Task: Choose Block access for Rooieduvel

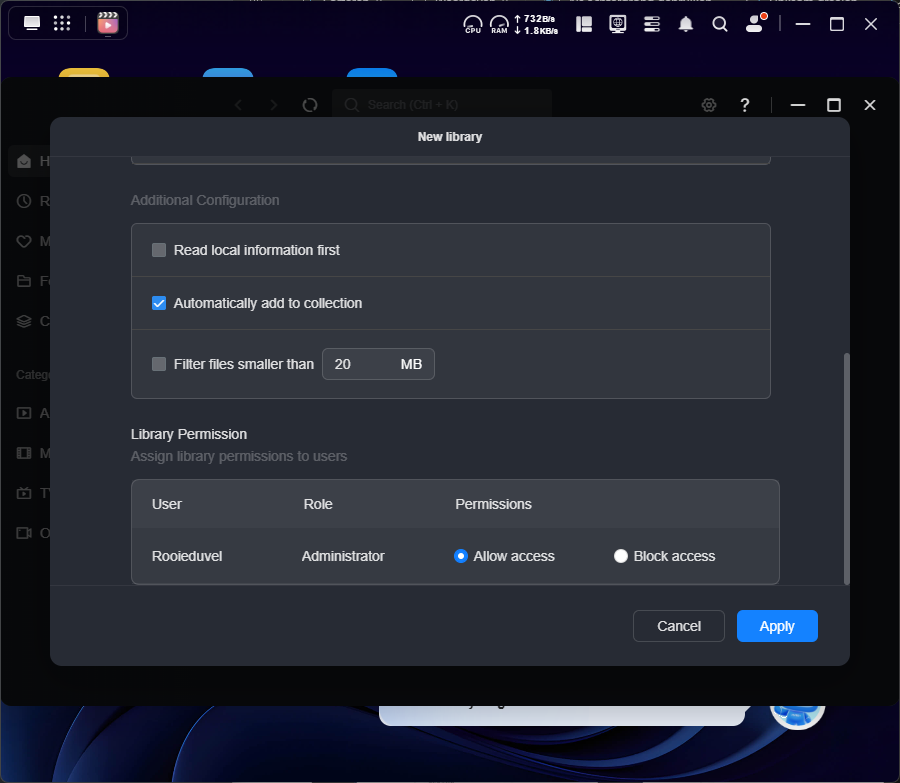Action: click(x=621, y=556)
